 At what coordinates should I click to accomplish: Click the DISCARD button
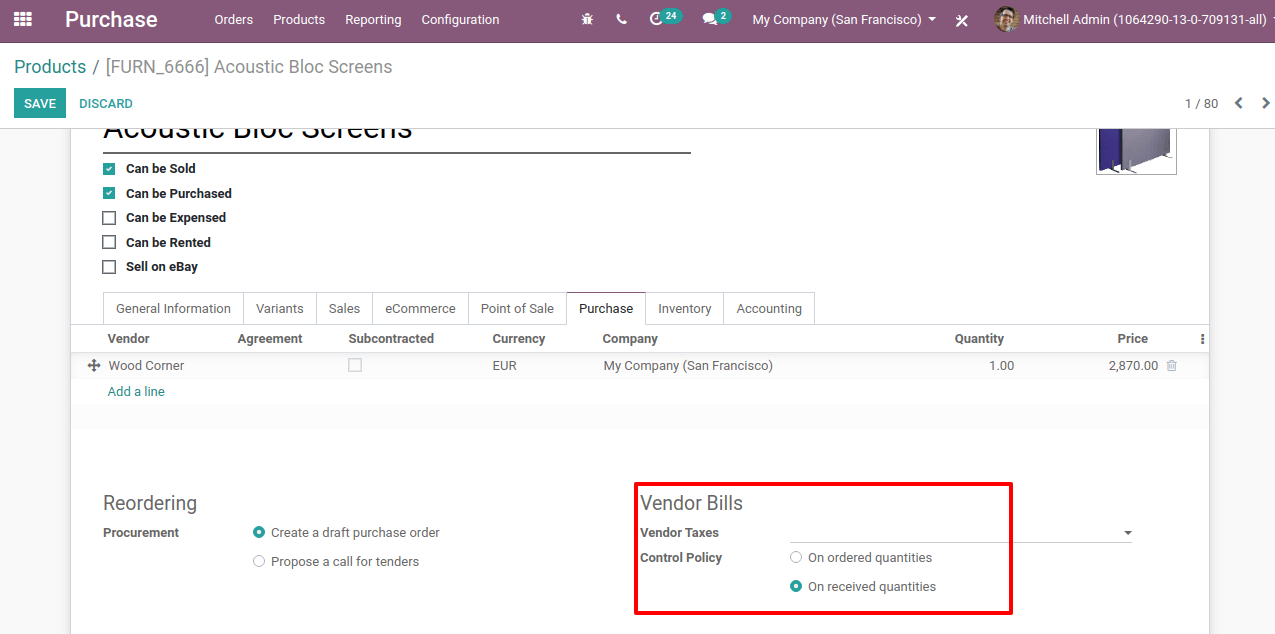coord(106,103)
